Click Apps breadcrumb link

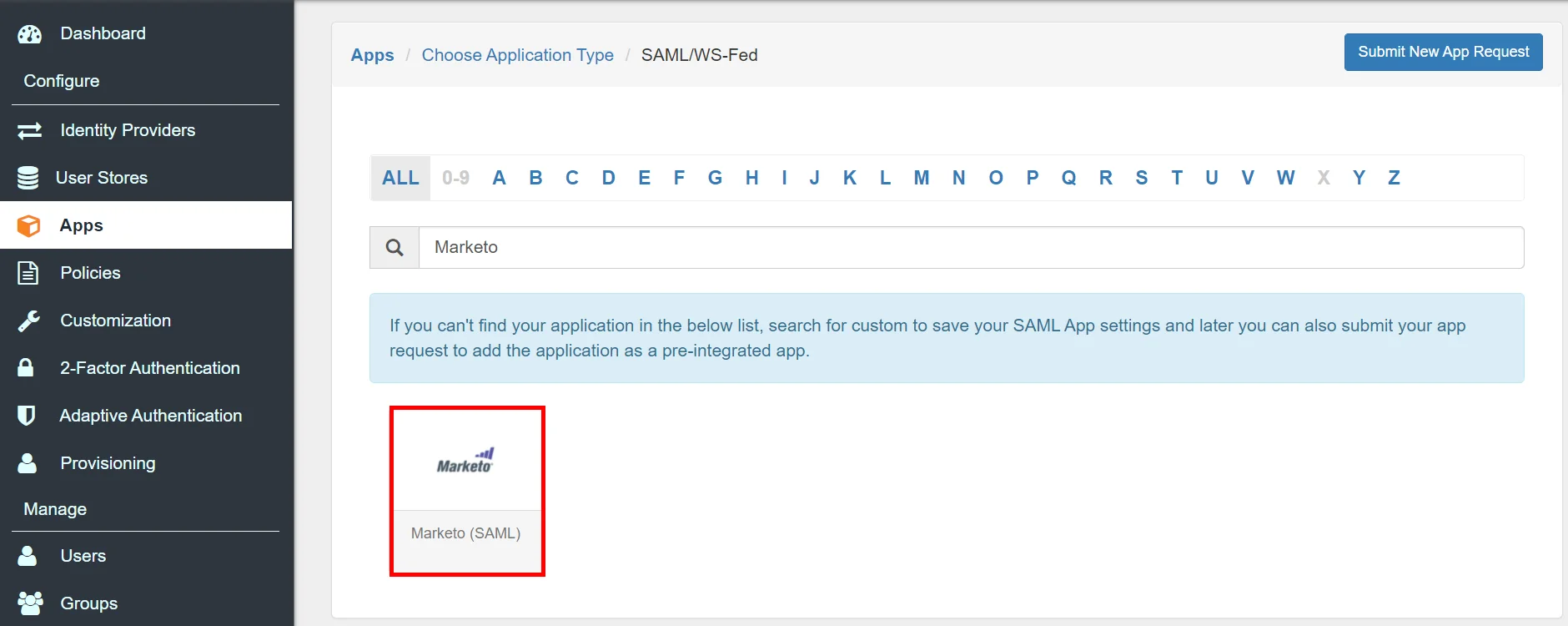tap(372, 55)
